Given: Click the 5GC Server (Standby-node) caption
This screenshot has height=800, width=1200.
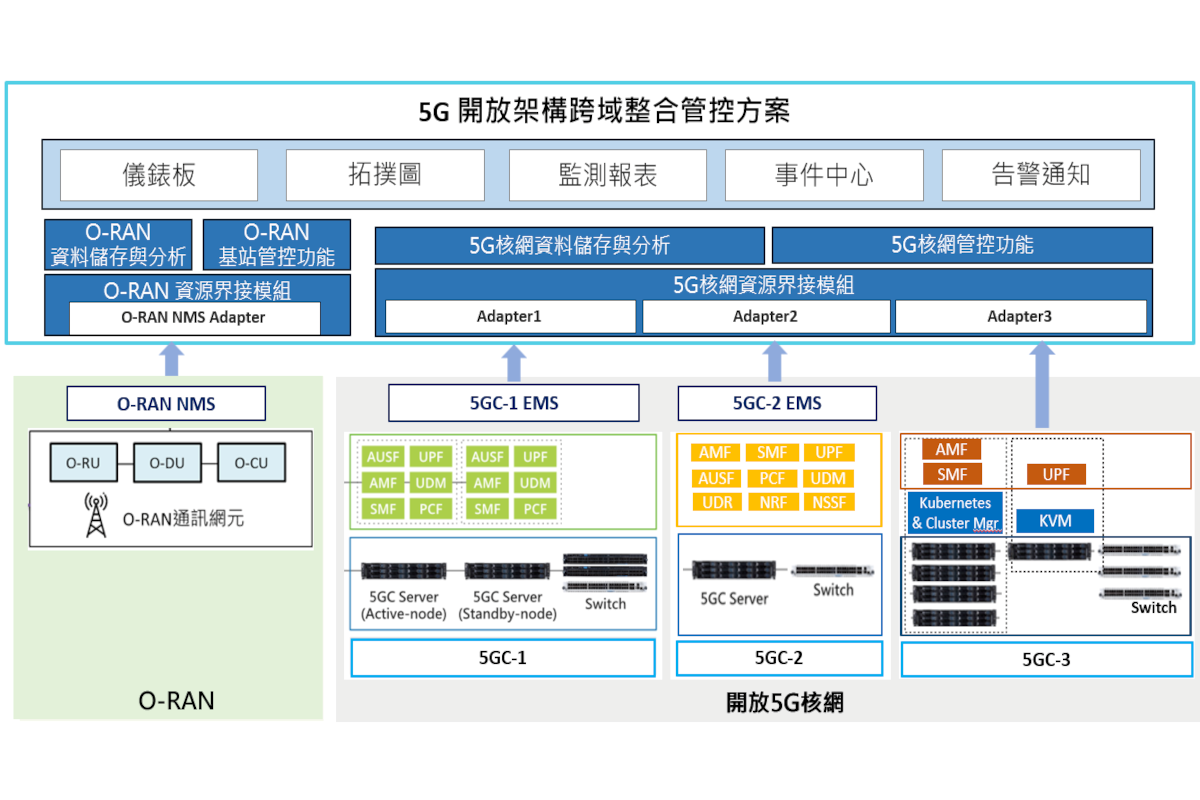Looking at the screenshot, I should (508, 605).
